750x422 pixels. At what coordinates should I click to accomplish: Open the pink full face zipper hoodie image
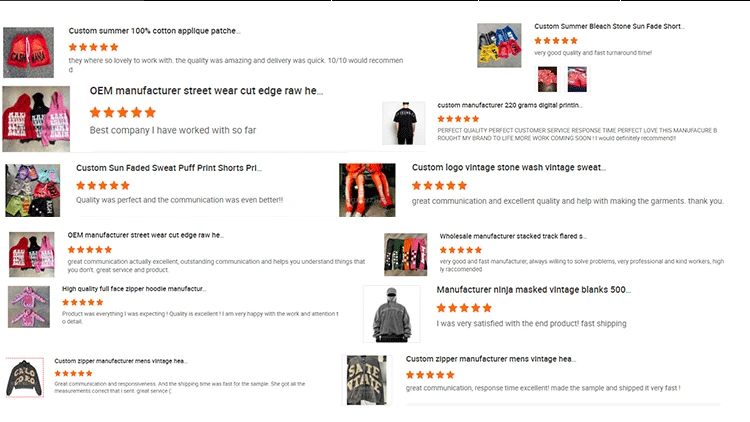pyautogui.click(x=29, y=307)
